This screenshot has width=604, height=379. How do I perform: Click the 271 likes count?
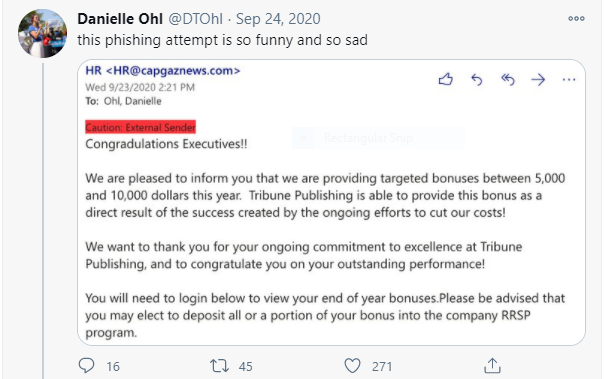[382, 366]
